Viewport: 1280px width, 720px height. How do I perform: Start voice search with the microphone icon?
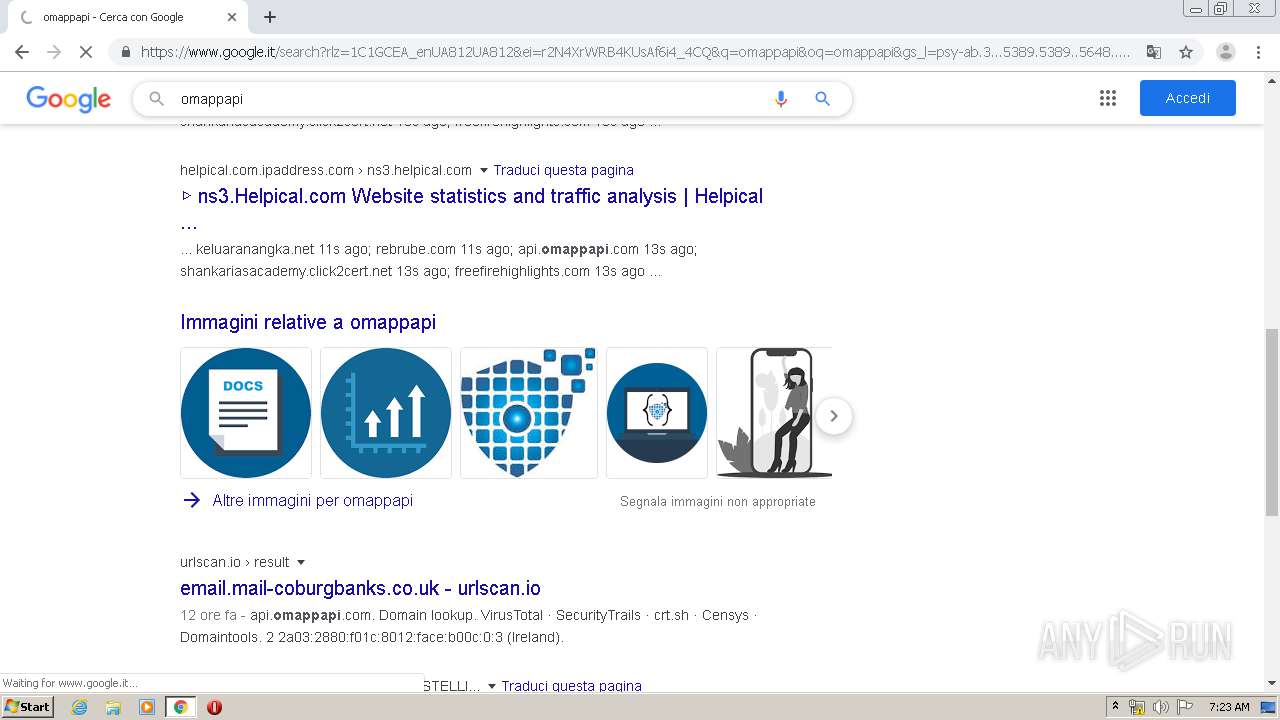tap(781, 99)
